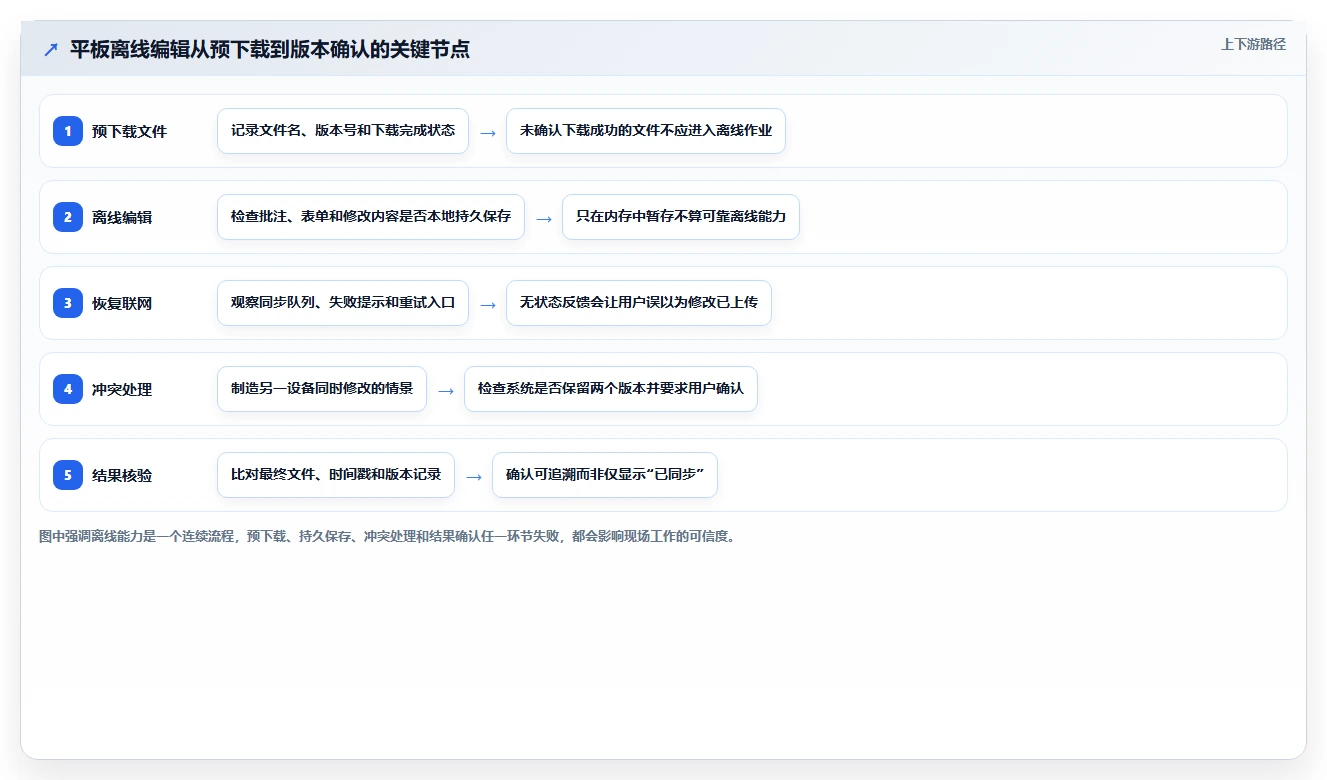Click the diagonal arrow icon beside the title
The height and width of the screenshot is (780, 1327).
51,49
